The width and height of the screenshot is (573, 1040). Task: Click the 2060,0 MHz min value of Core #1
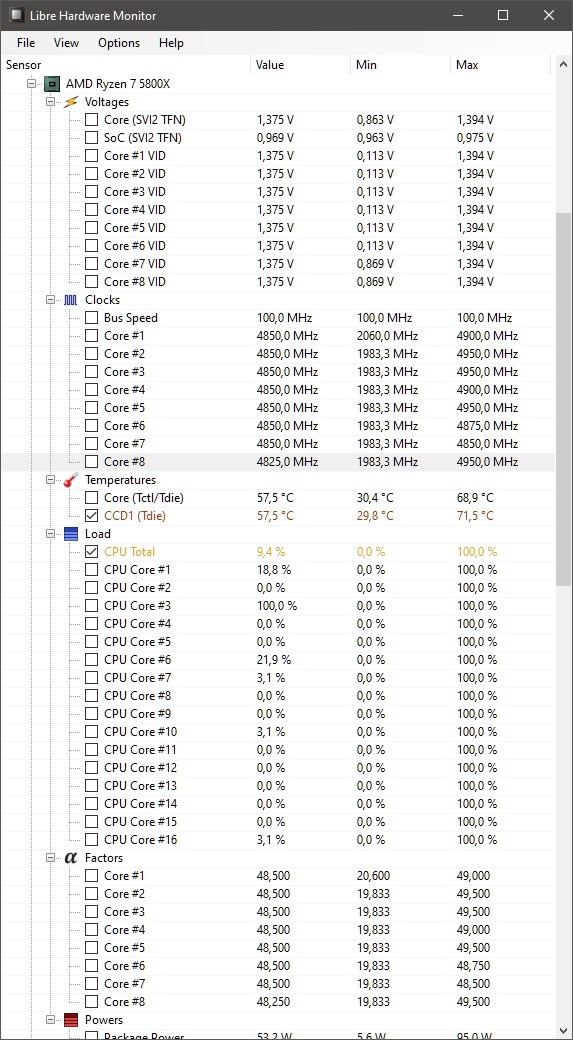387,336
